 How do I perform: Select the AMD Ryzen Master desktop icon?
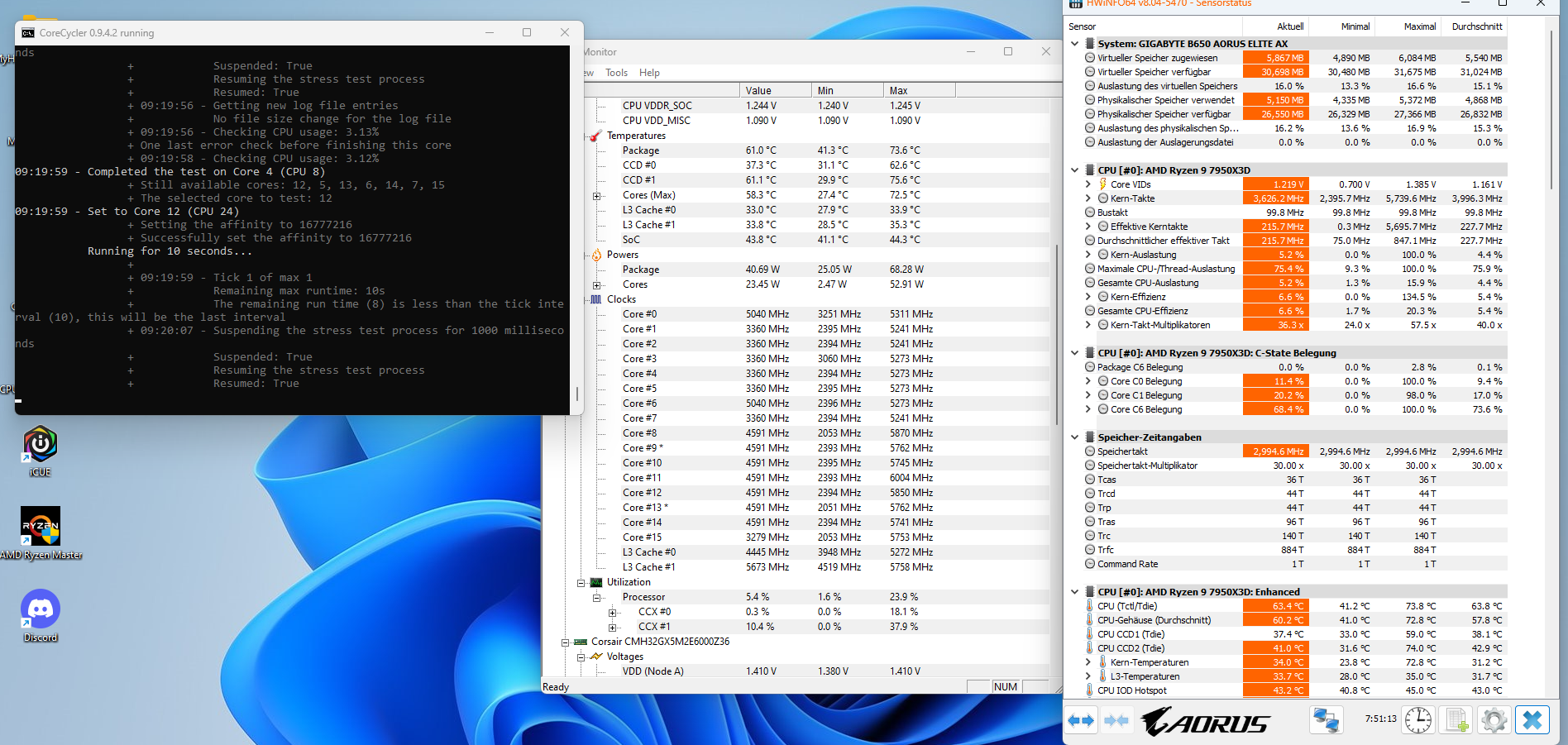(41, 533)
